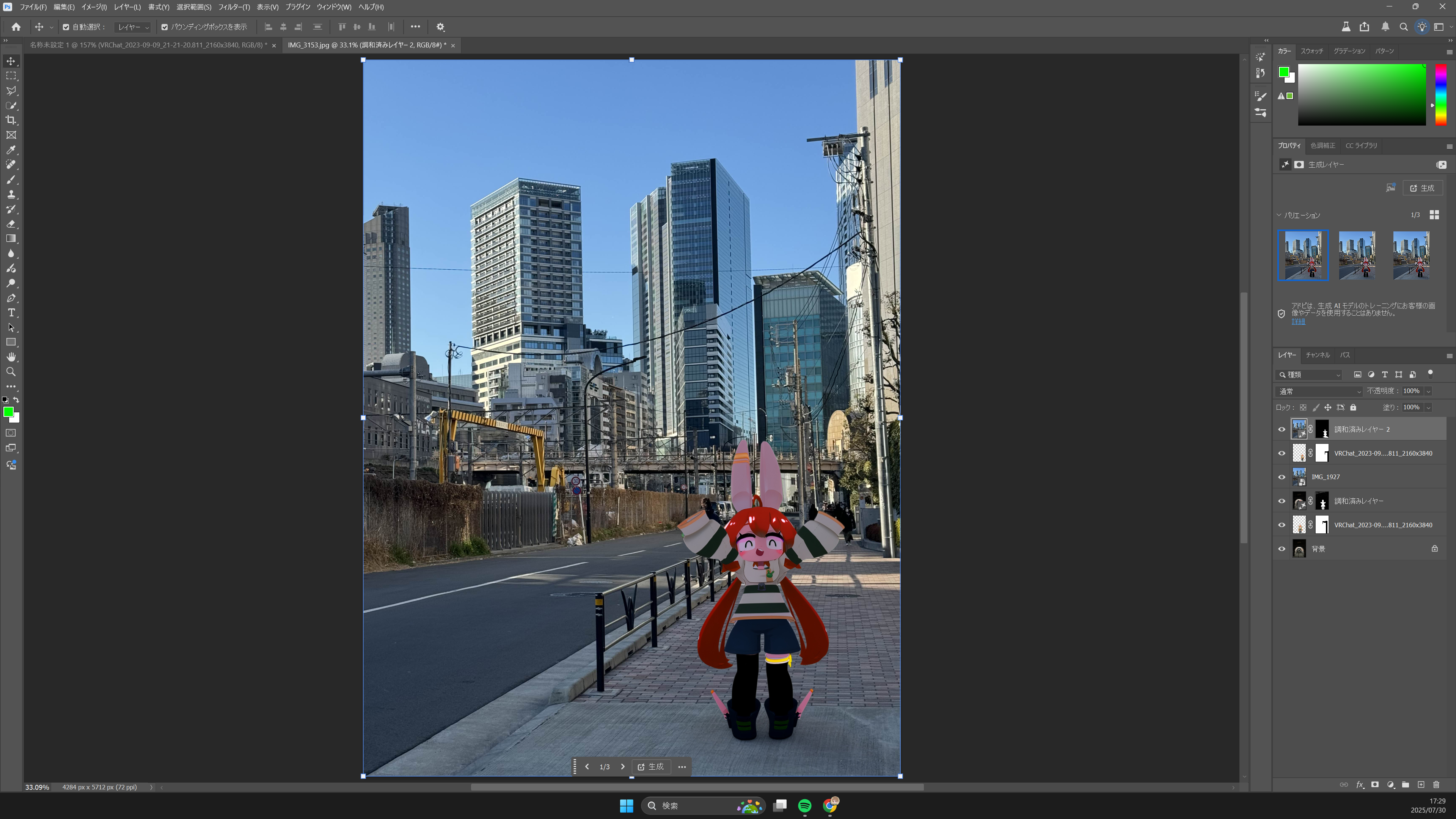The height and width of the screenshot is (819, 1456).
Task: Click 生成 button on contextual task bar
Action: click(651, 766)
